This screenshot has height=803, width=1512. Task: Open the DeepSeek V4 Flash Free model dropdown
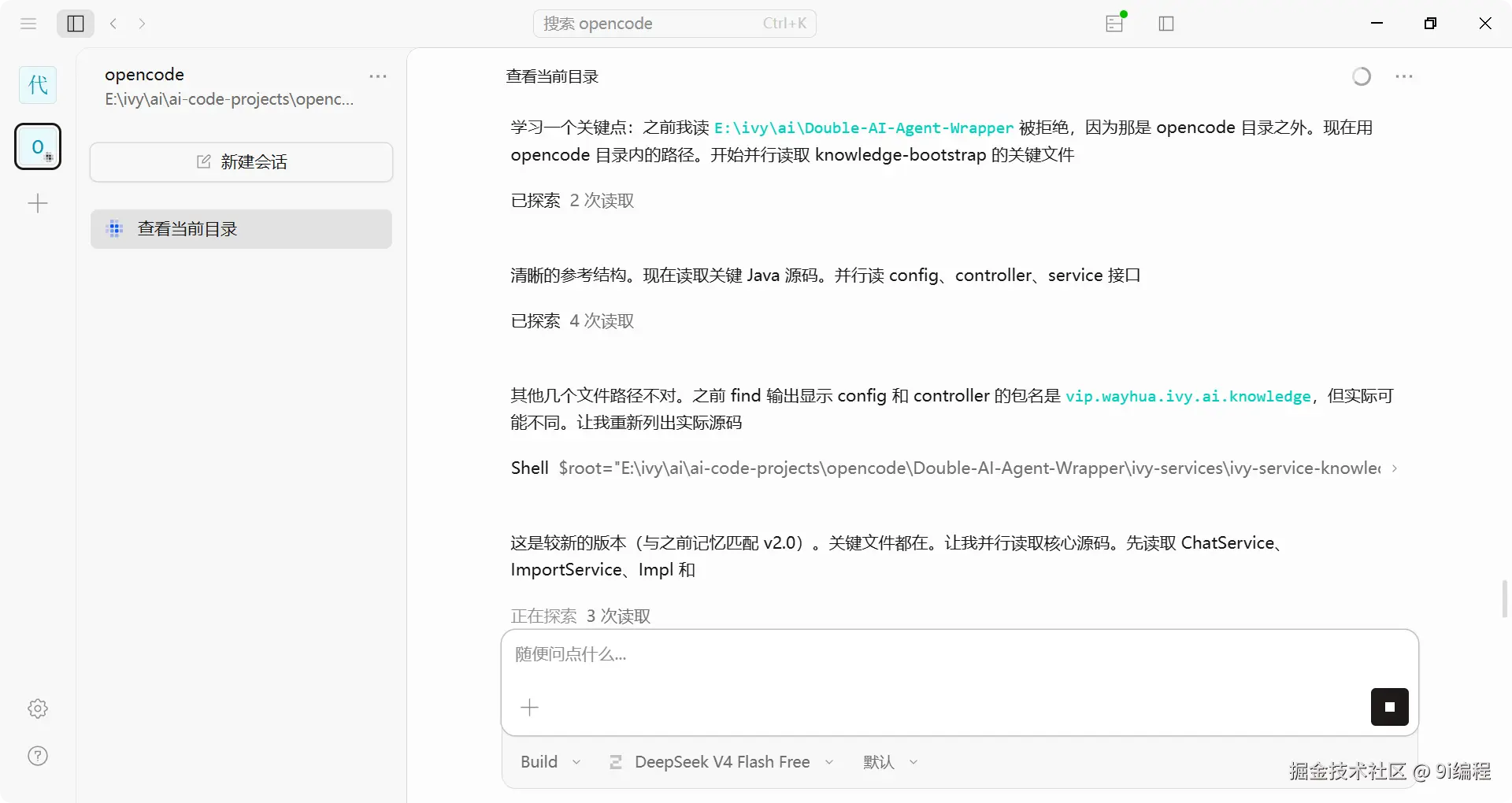click(x=721, y=762)
